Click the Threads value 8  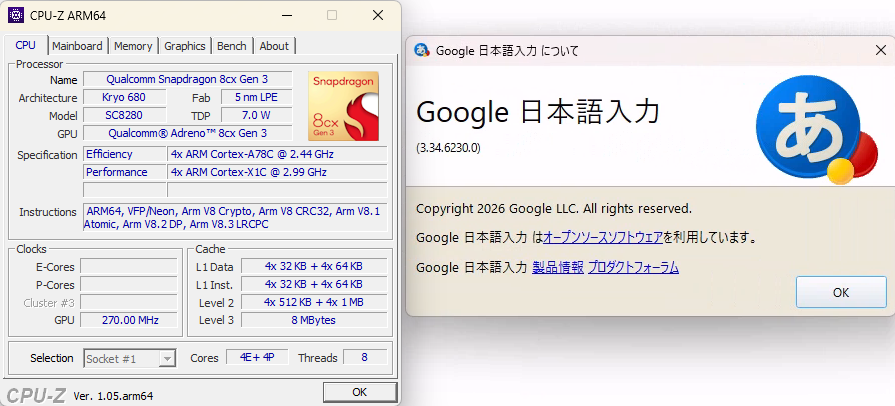pos(364,357)
